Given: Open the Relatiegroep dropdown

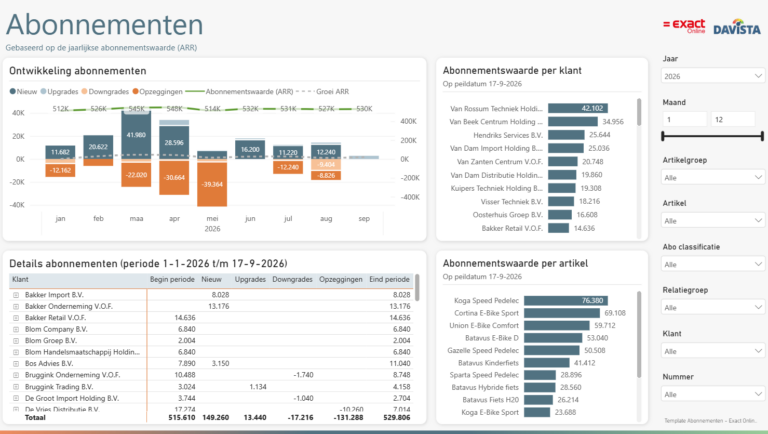Looking at the screenshot, I should (713, 307).
